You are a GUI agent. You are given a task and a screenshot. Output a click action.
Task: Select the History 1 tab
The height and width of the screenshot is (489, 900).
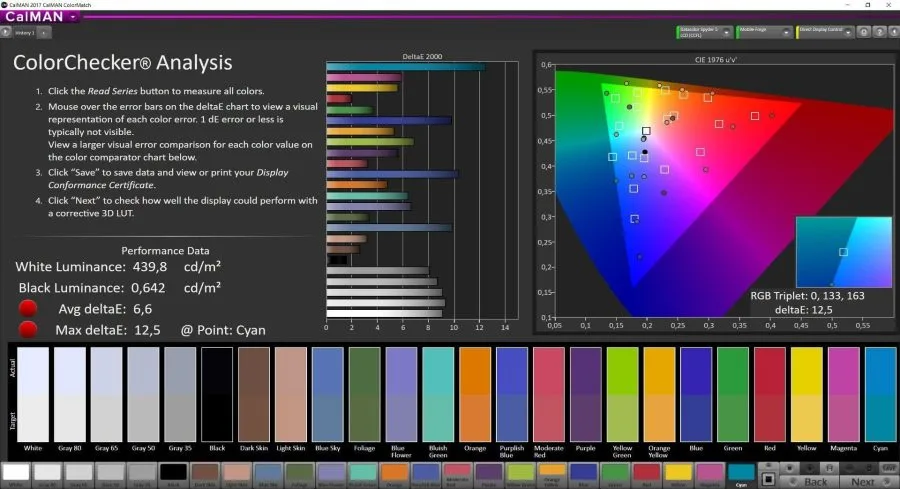pos(23,33)
